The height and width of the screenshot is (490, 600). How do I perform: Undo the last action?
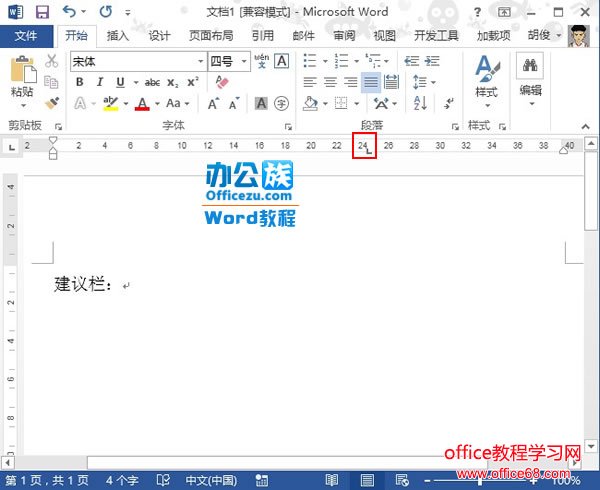[70, 12]
